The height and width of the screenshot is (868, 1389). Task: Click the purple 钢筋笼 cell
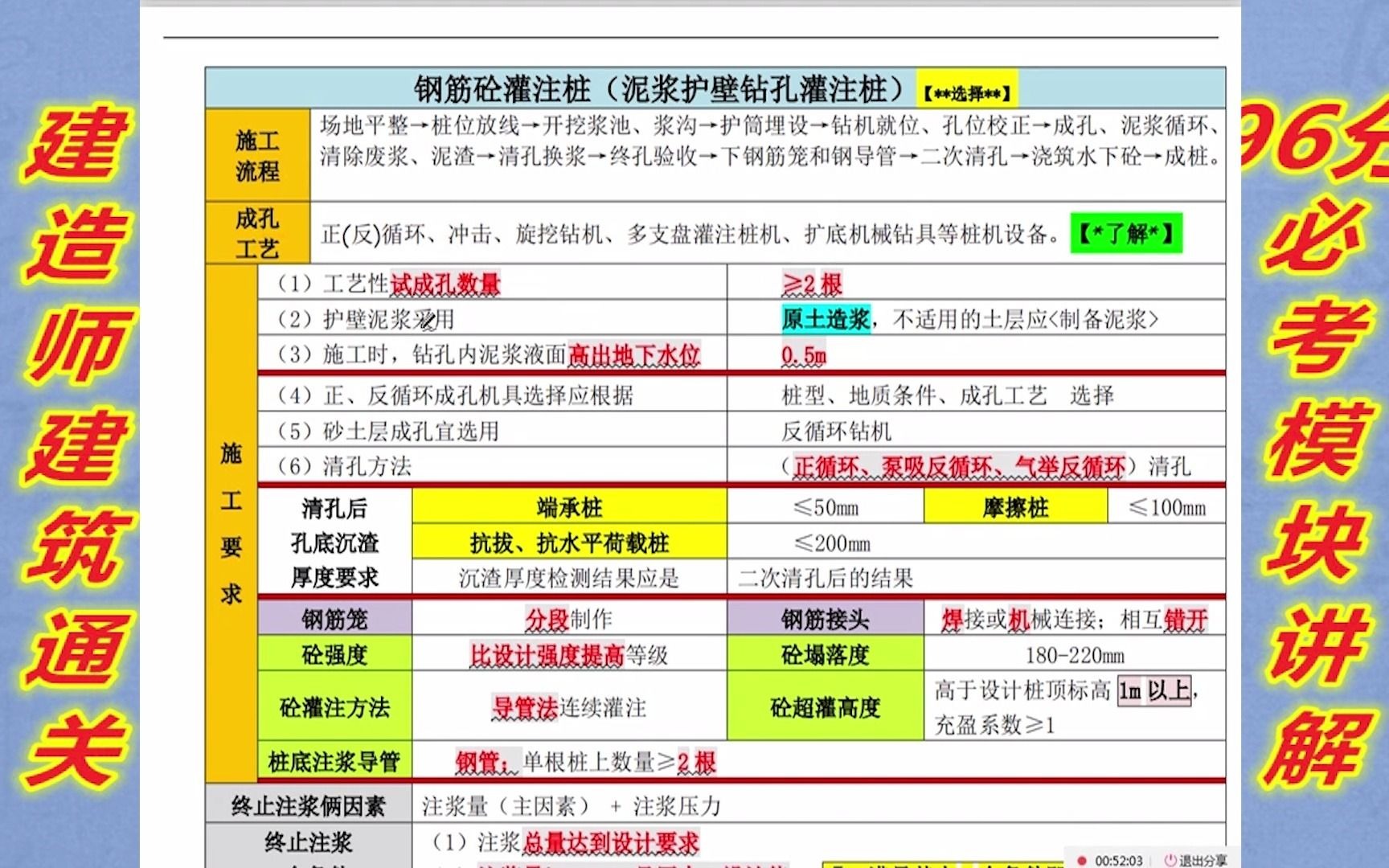click(x=335, y=619)
